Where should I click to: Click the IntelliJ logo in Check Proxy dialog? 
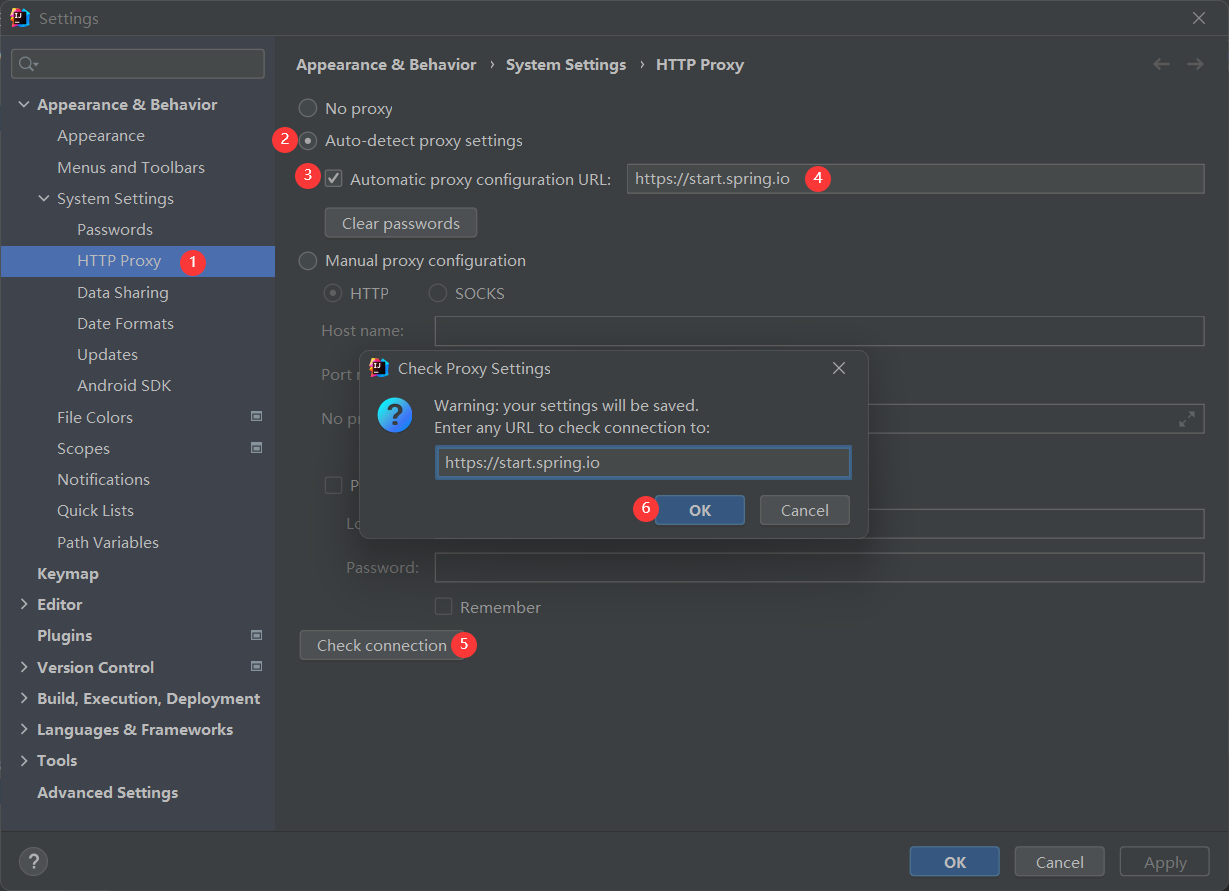coord(379,368)
